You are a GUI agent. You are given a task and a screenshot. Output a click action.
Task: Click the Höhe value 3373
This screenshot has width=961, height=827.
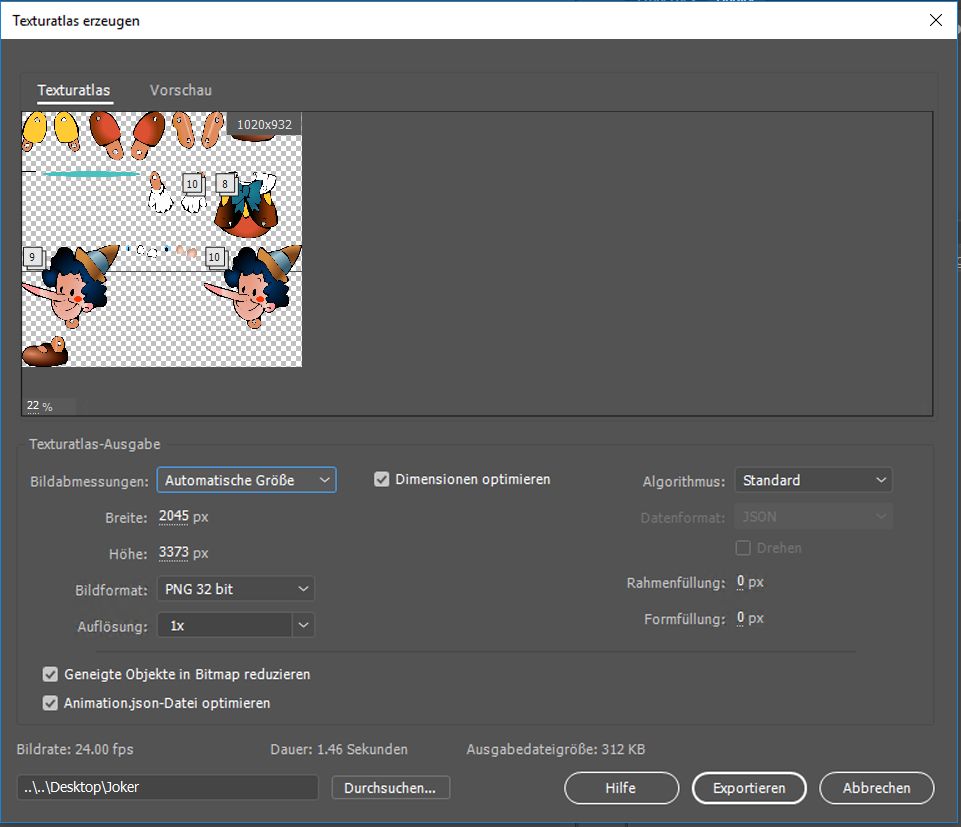coord(173,552)
